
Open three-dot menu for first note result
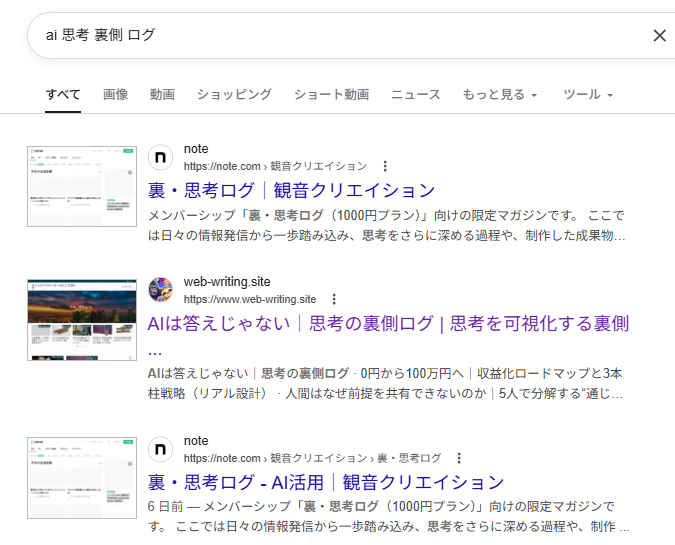coord(385,167)
